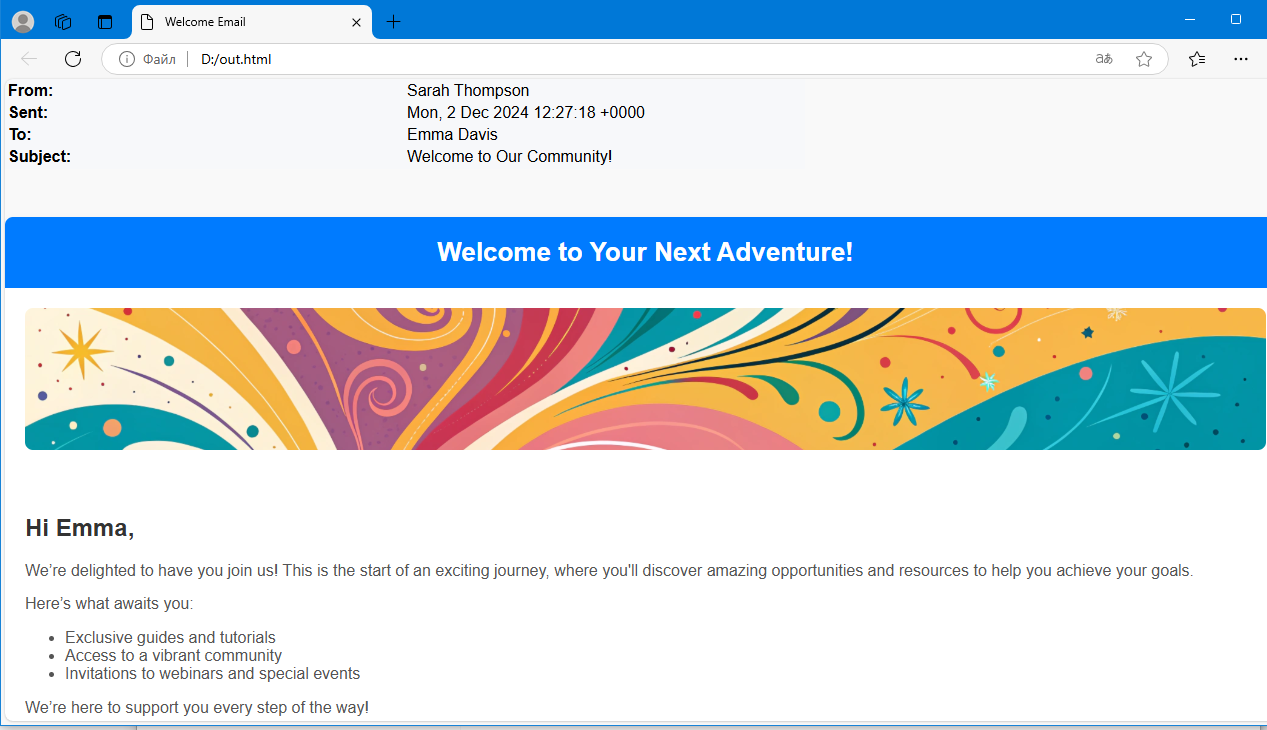The height and width of the screenshot is (730, 1267).
Task: Maximize the browser window
Action: 1236,20
